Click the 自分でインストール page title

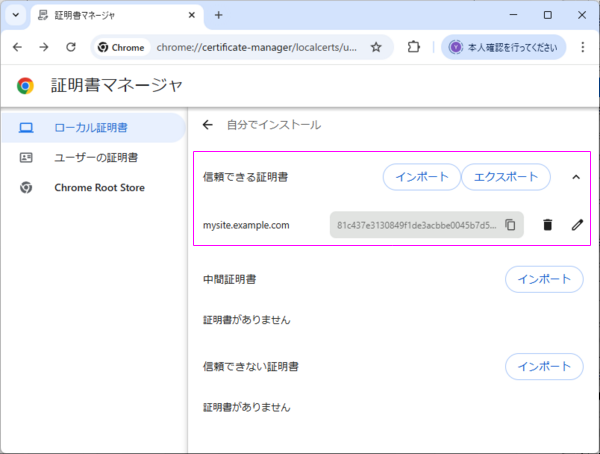pos(274,125)
